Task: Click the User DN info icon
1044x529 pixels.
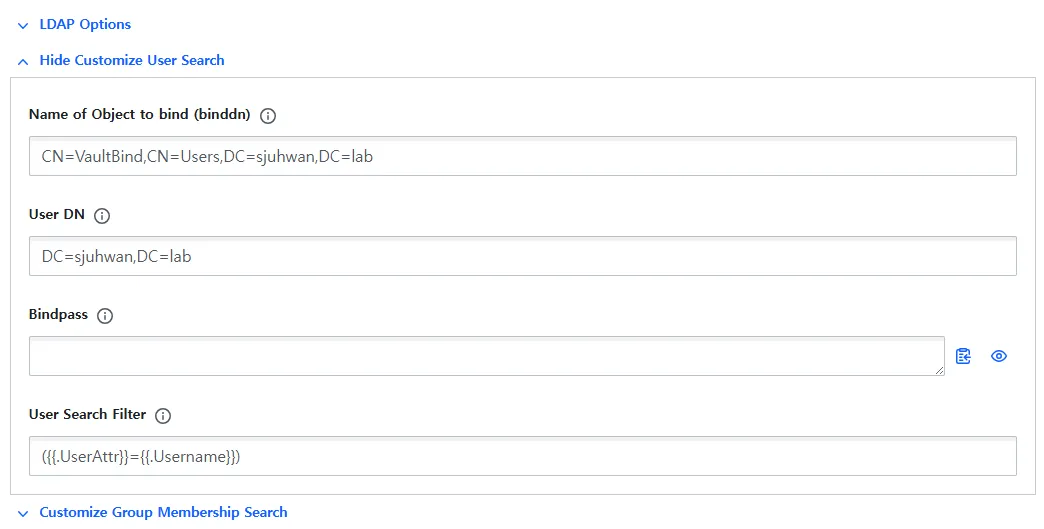Action: point(102,215)
